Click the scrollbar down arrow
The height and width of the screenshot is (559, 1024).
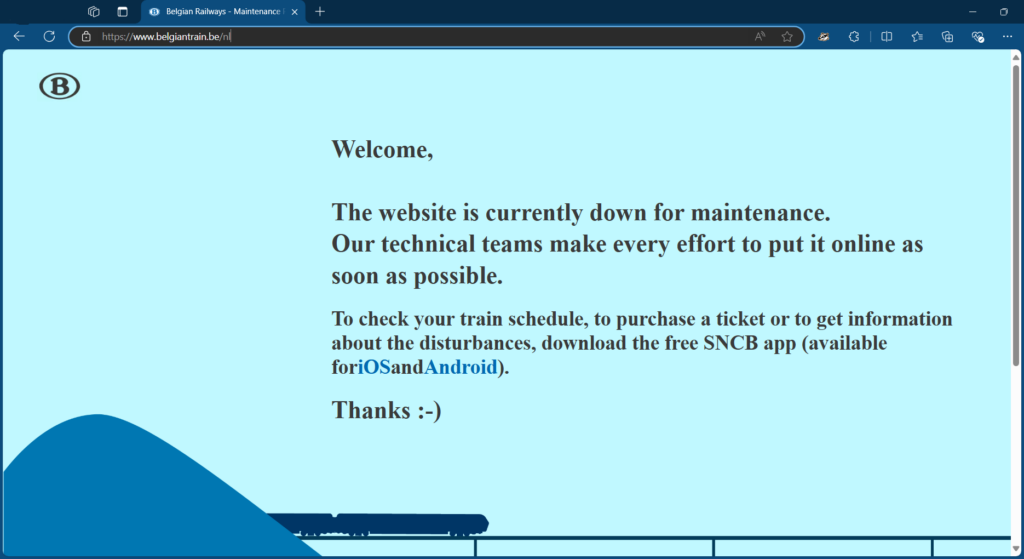tap(1016, 549)
